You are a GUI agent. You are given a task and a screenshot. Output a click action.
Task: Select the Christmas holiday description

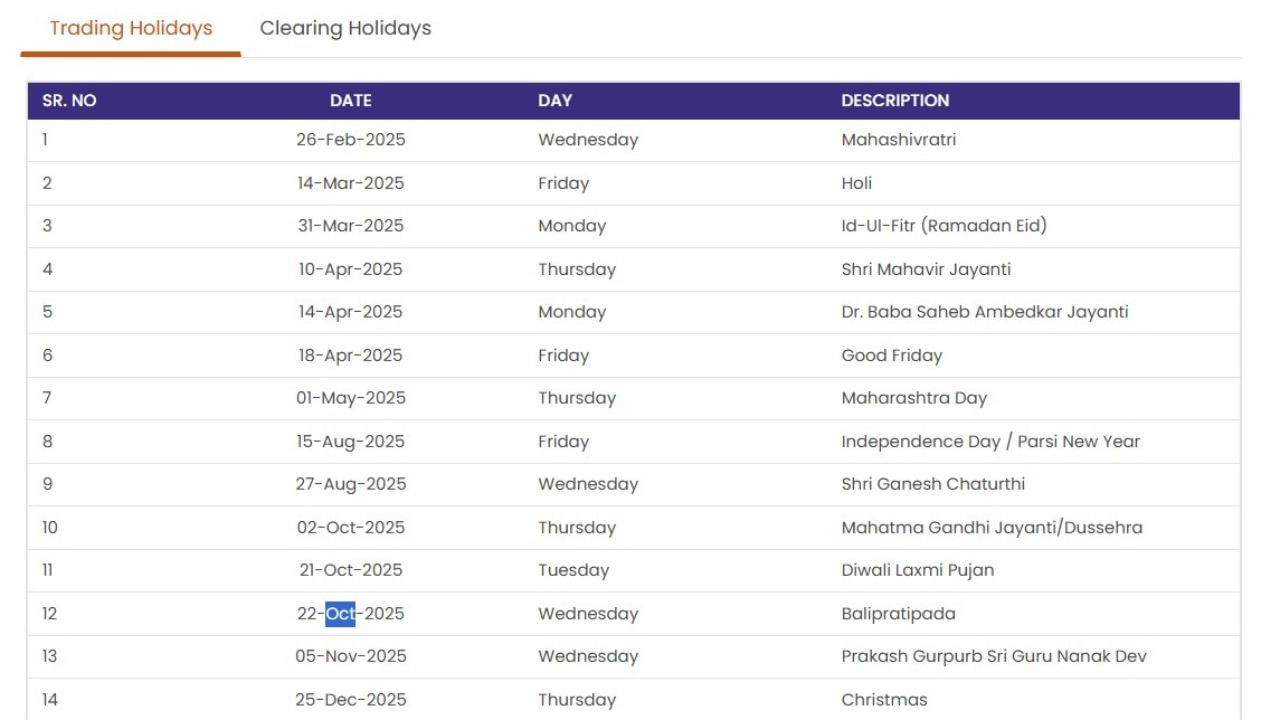point(884,699)
